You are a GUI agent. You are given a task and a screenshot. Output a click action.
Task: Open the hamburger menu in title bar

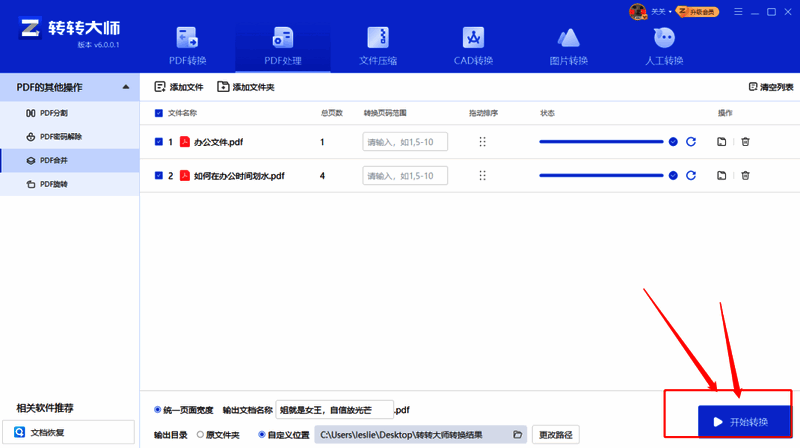tap(741, 12)
